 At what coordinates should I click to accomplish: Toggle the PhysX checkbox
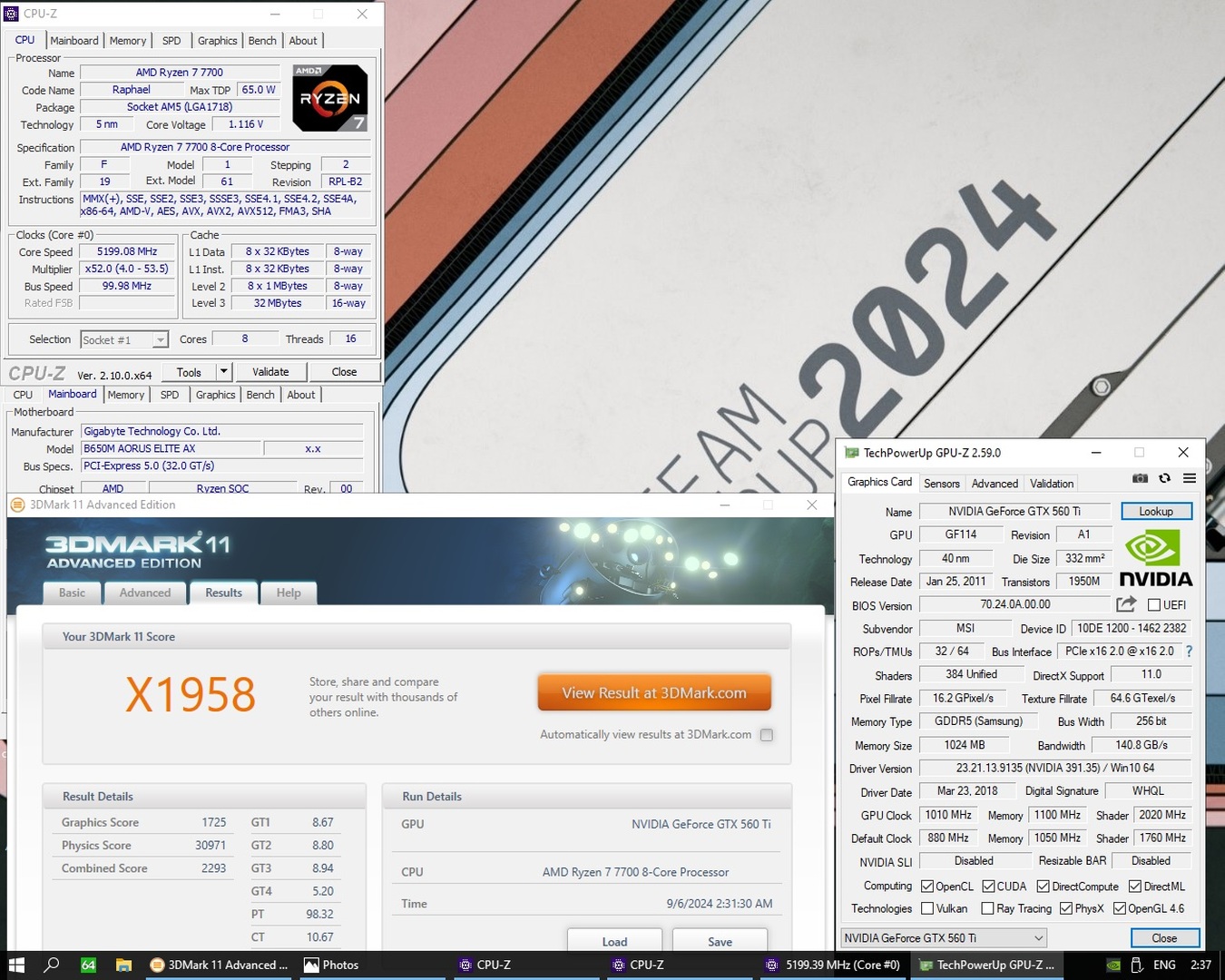(1066, 908)
